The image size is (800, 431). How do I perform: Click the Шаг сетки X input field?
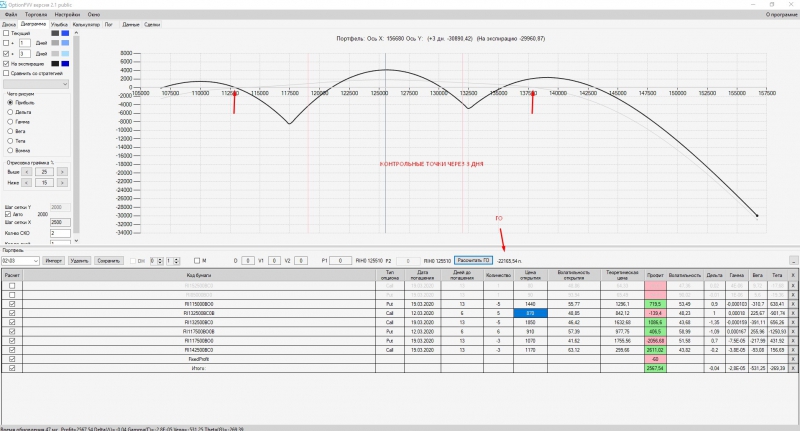[60, 223]
